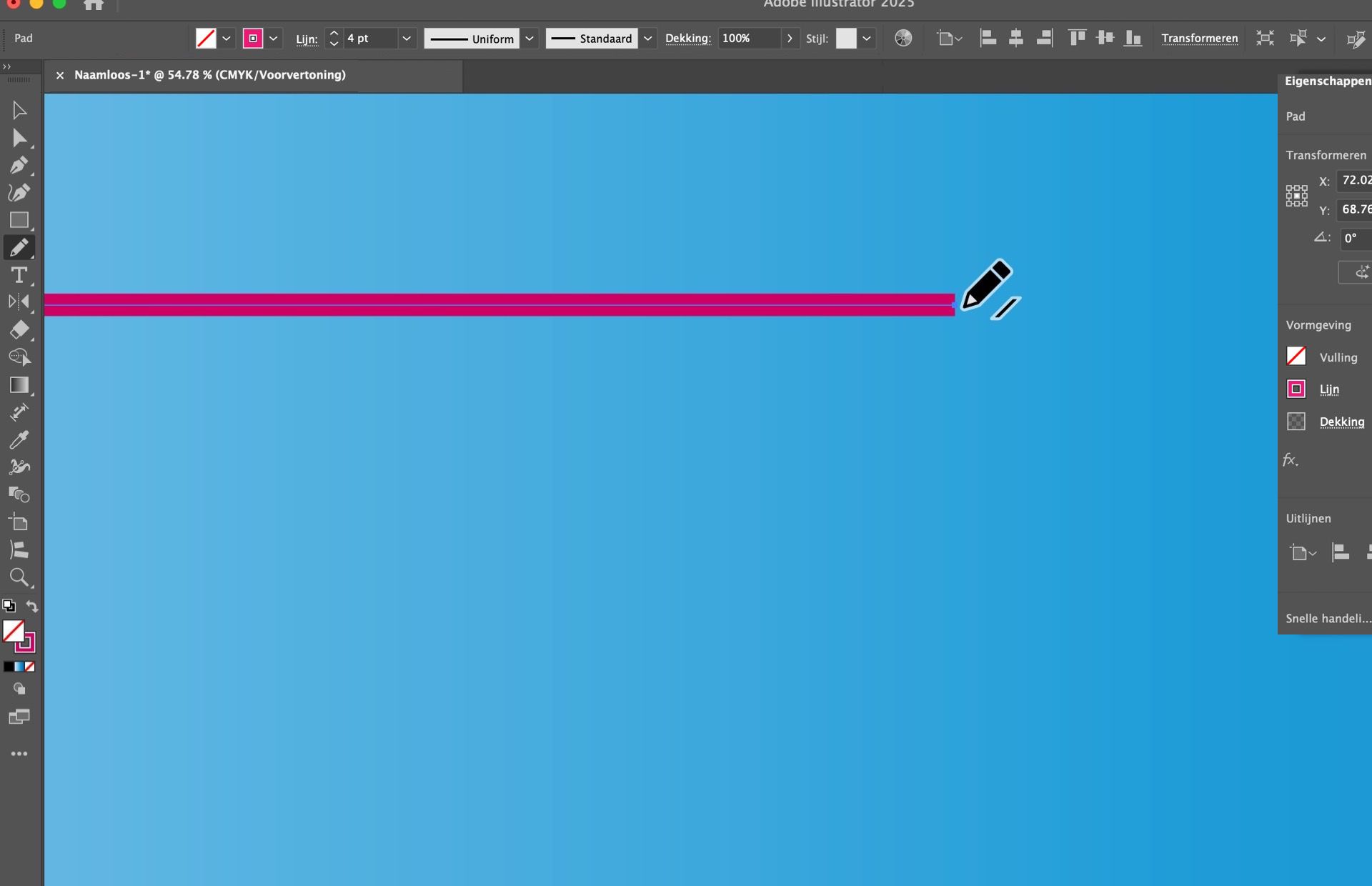Open the Pad panel header

[x=1296, y=116]
